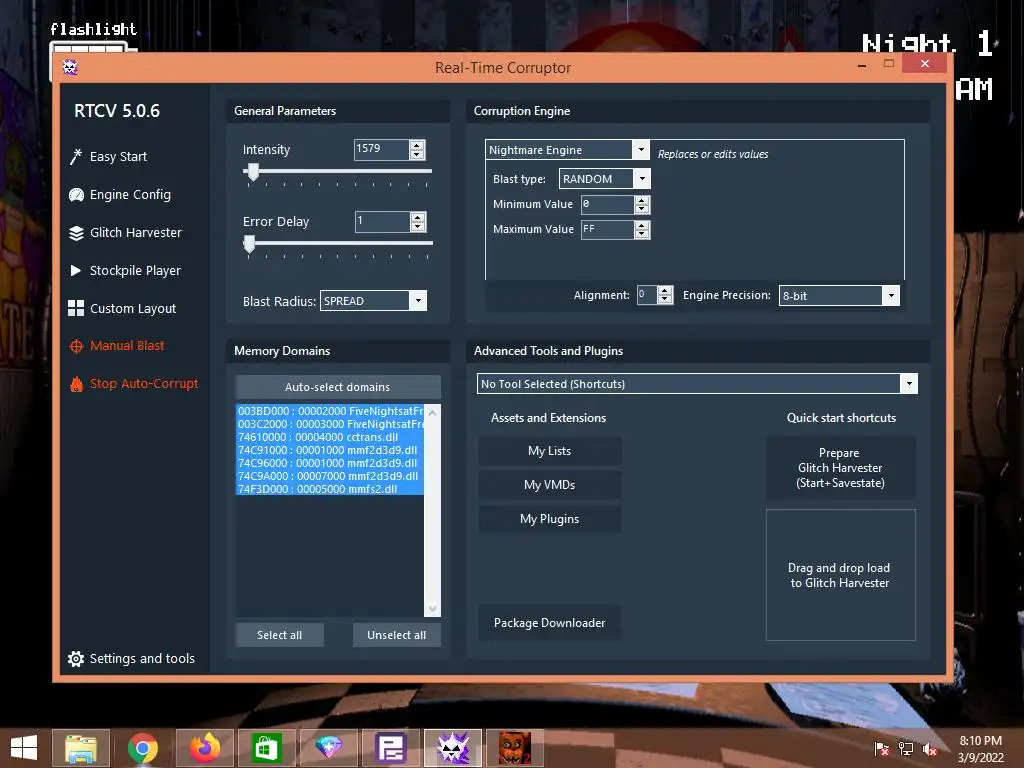Click the Manual Blast crosshair icon
Screen dimensions: 1024x768
(x=76, y=346)
